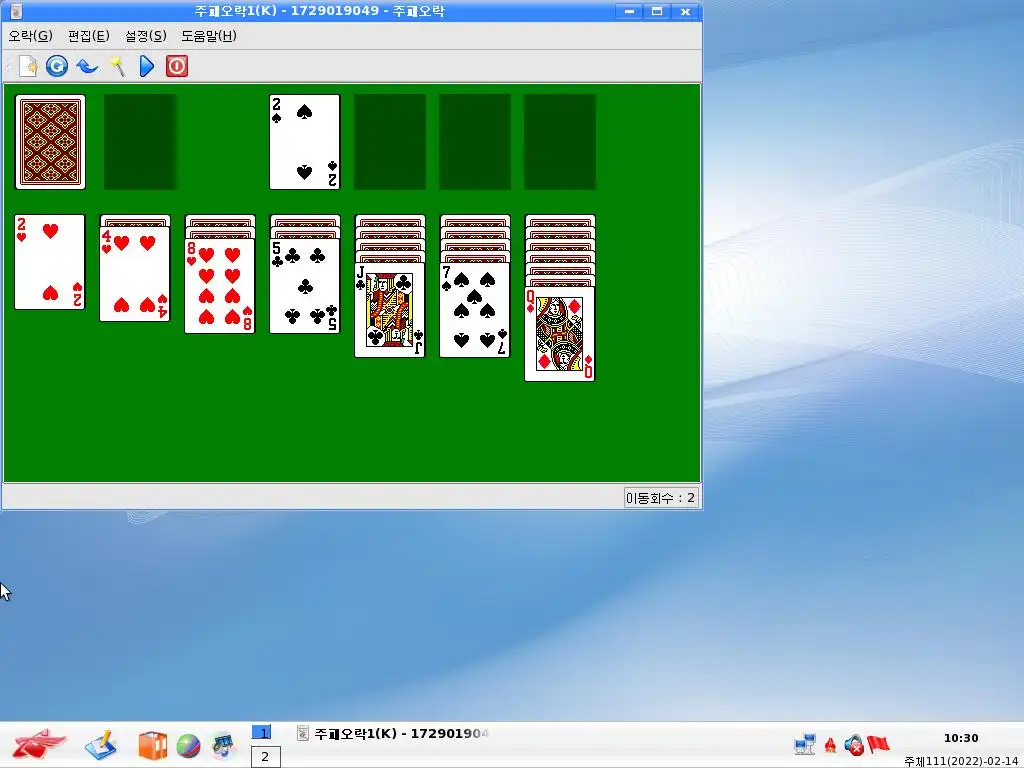
Task: Draw a card from the face-down stock pile
Action: (50, 142)
